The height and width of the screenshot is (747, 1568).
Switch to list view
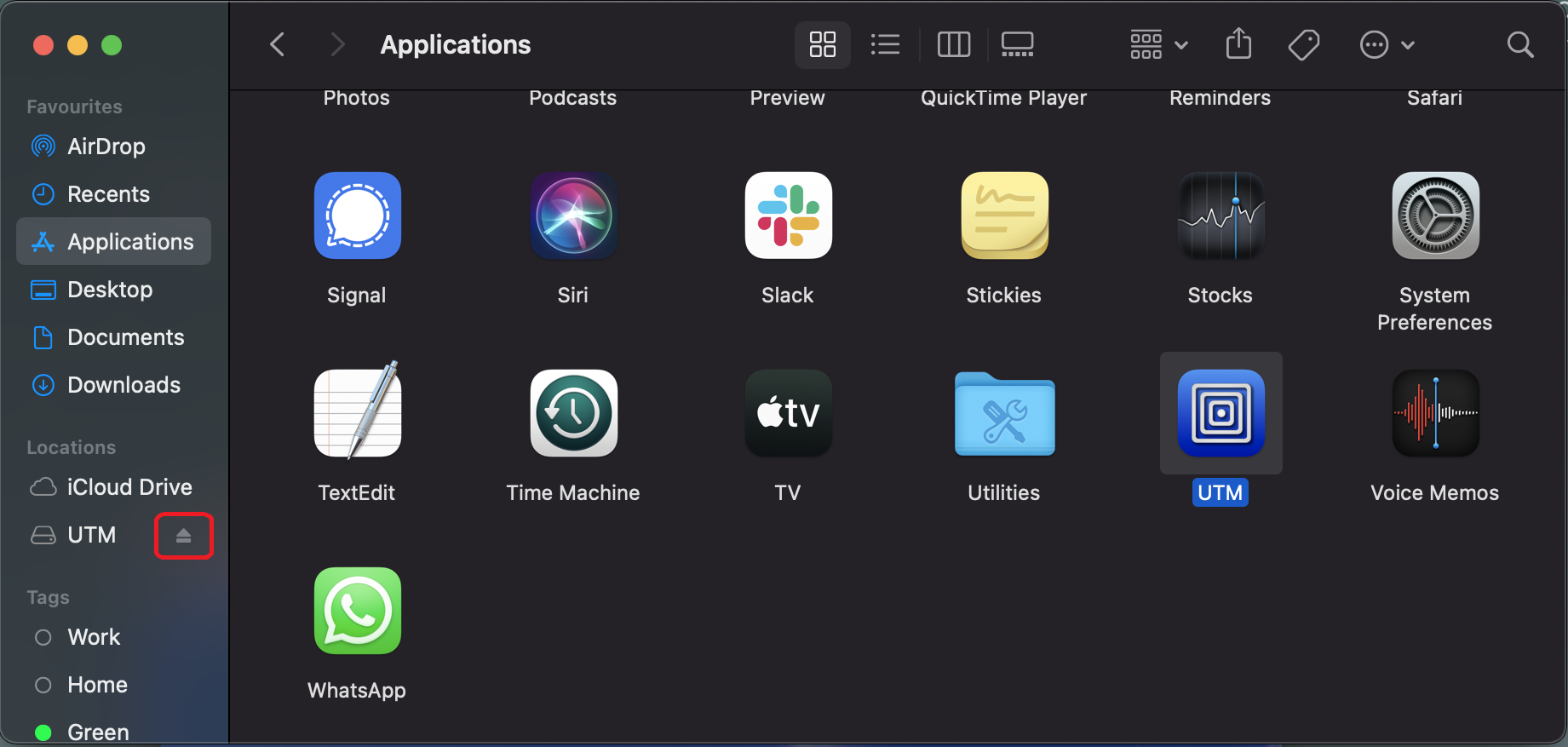coord(885,44)
